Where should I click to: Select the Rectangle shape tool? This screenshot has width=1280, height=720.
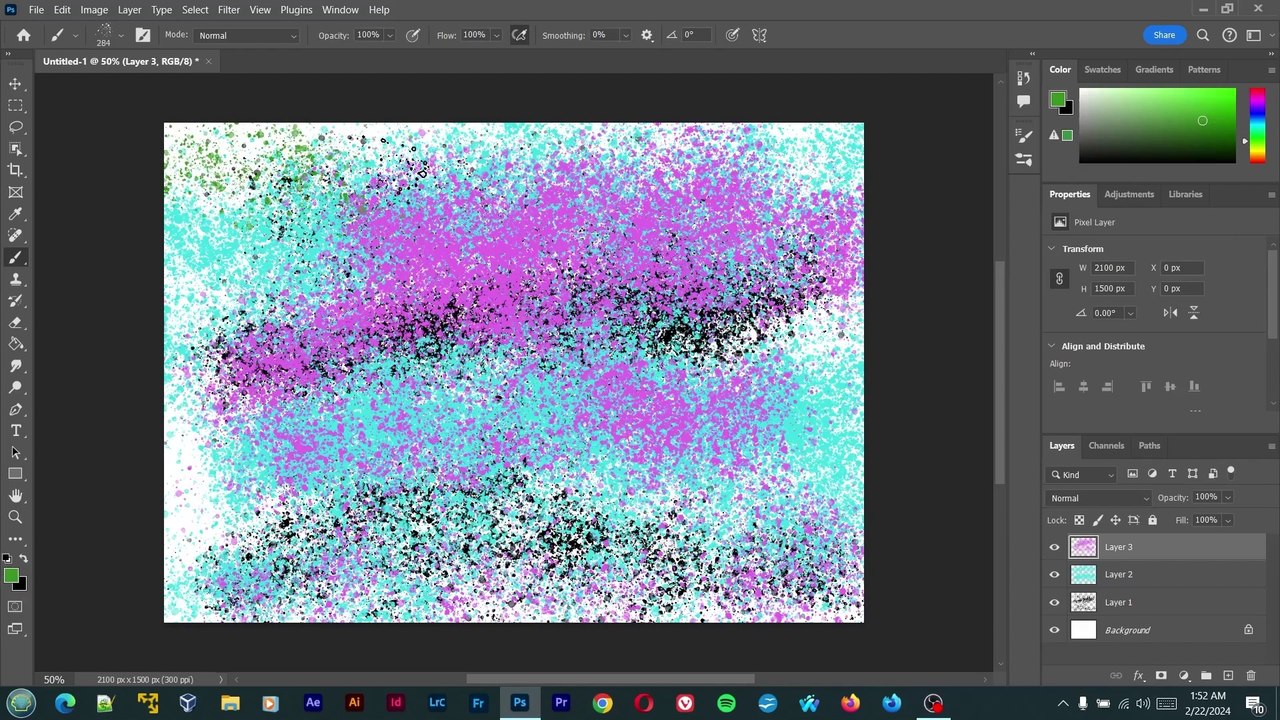pyautogui.click(x=15, y=474)
